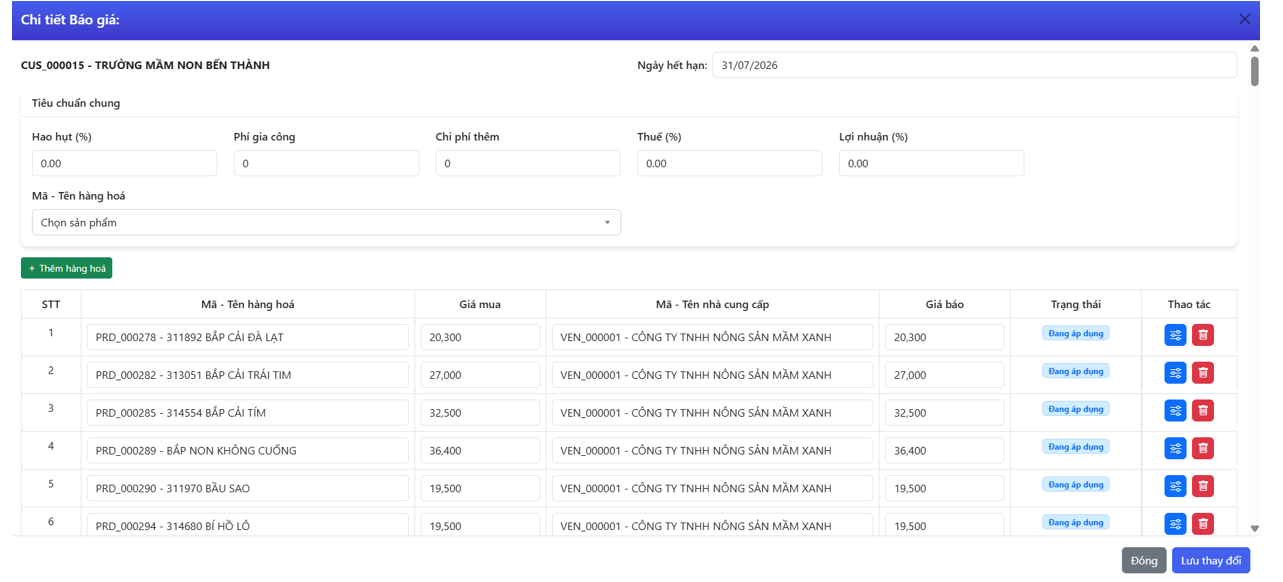Image resolution: width=1283 pixels, height=582 pixels.
Task: Delete the BẮP CẢI TRÁI TIM row
Action: click(x=1203, y=373)
